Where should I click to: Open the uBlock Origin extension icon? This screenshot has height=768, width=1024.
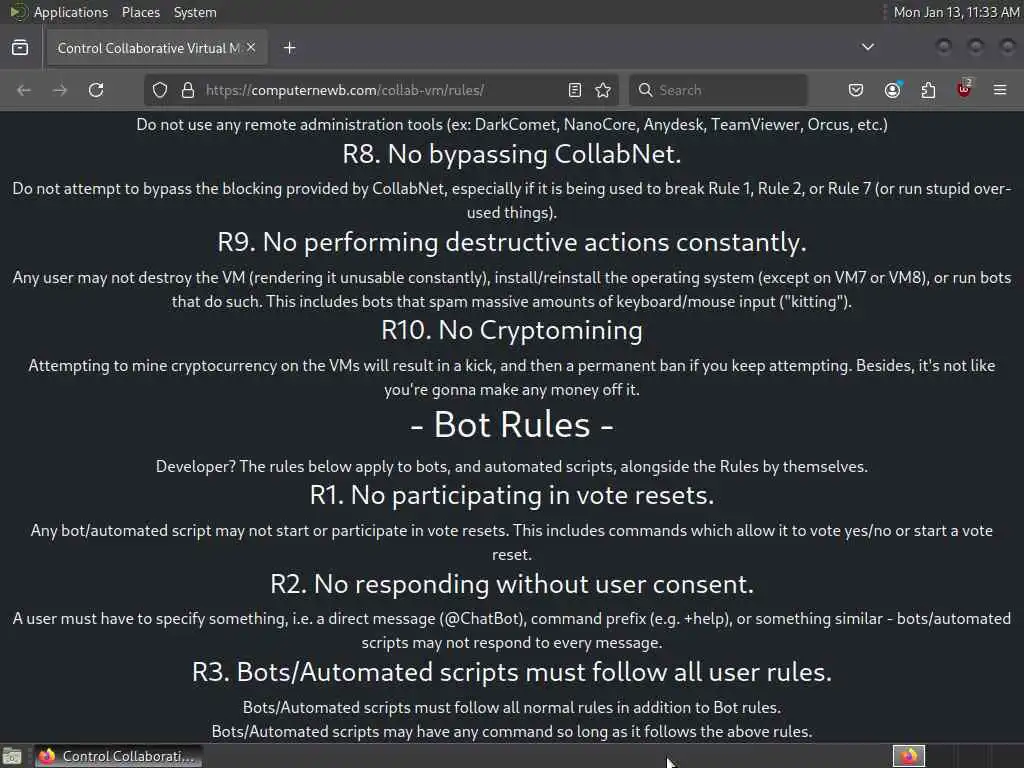coord(965,89)
